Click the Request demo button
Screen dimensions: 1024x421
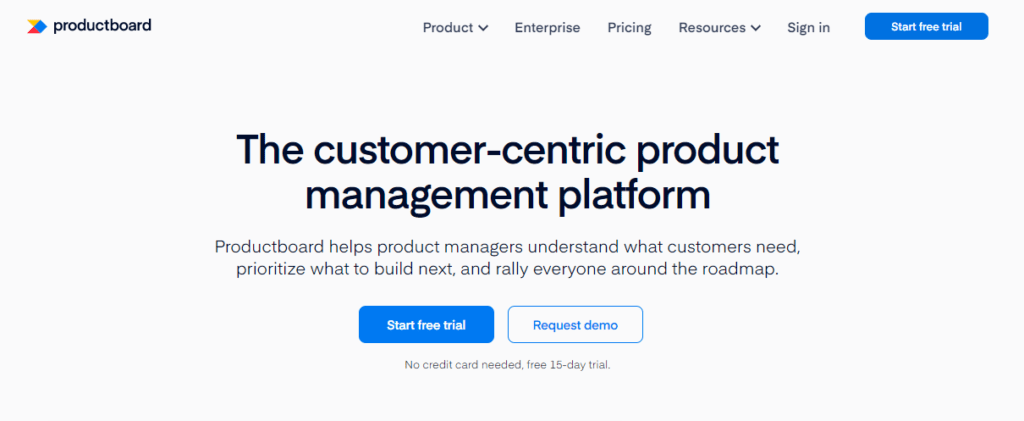pyautogui.click(x=575, y=325)
